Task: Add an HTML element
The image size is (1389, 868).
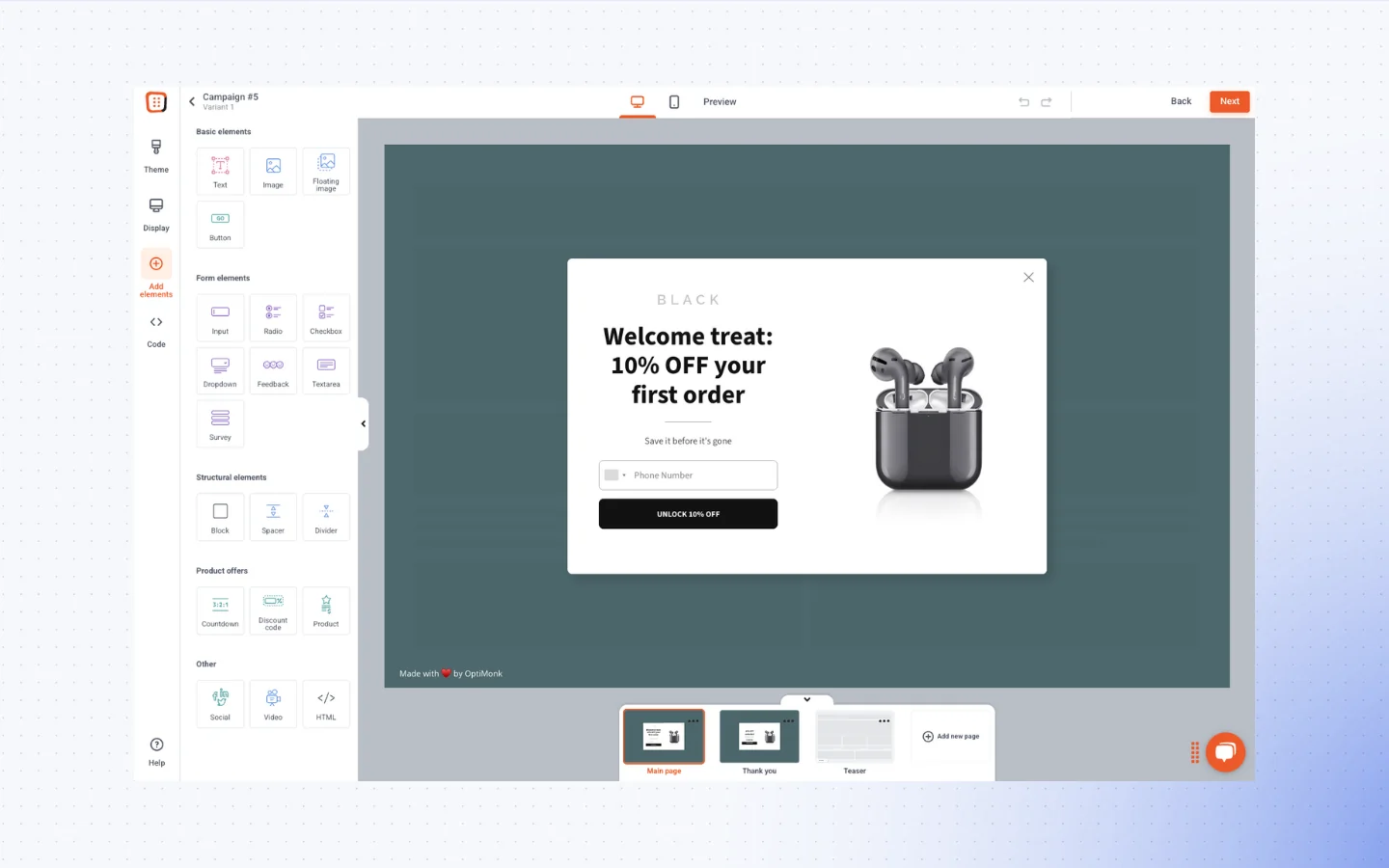Action: 326,705
